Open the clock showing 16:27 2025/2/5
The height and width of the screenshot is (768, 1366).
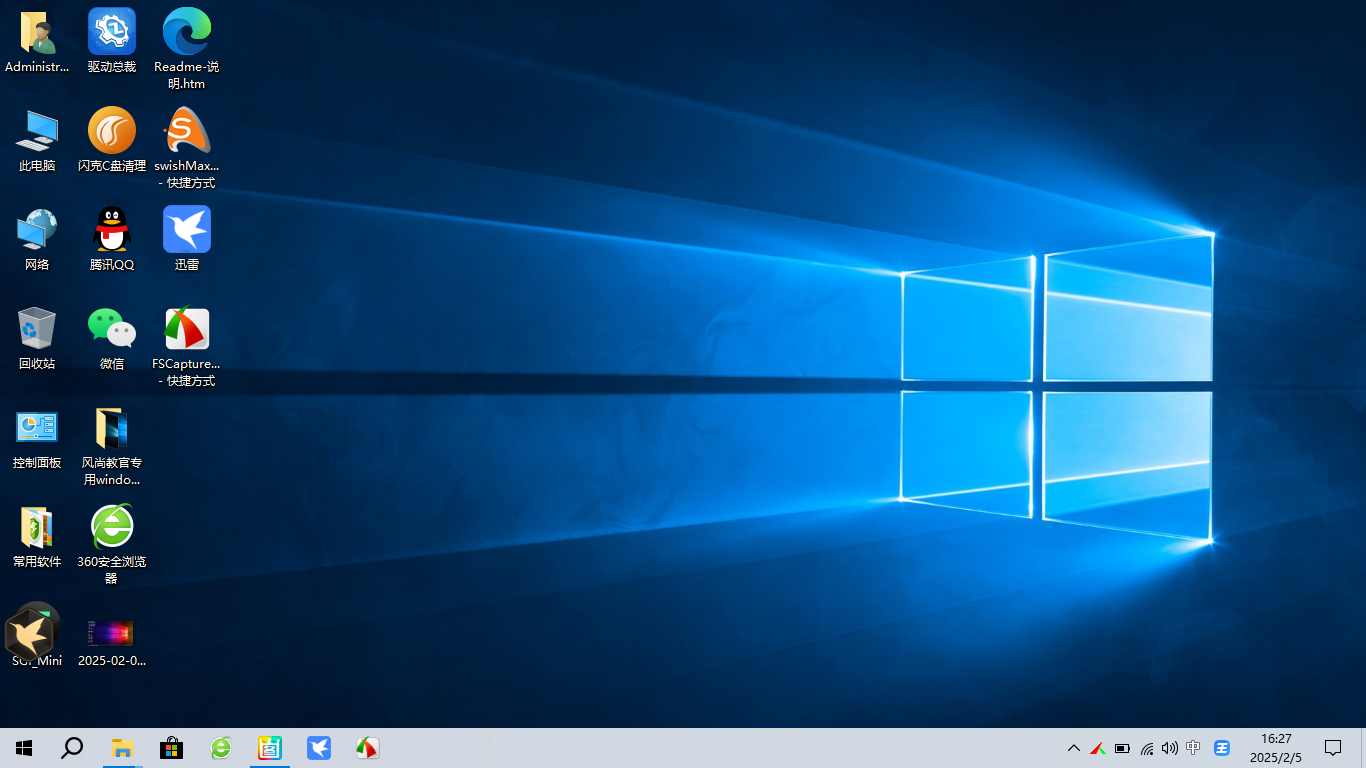click(1276, 748)
